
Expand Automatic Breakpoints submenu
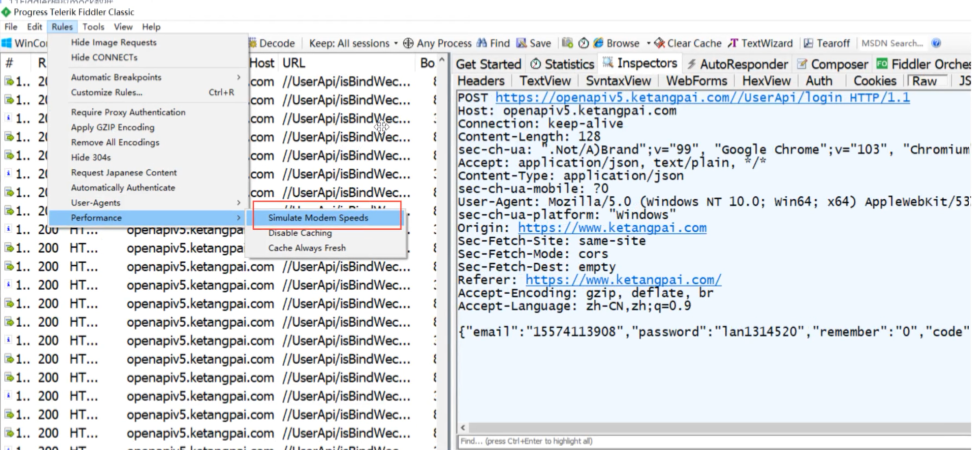pyautogui.click(x=149, y=77)
